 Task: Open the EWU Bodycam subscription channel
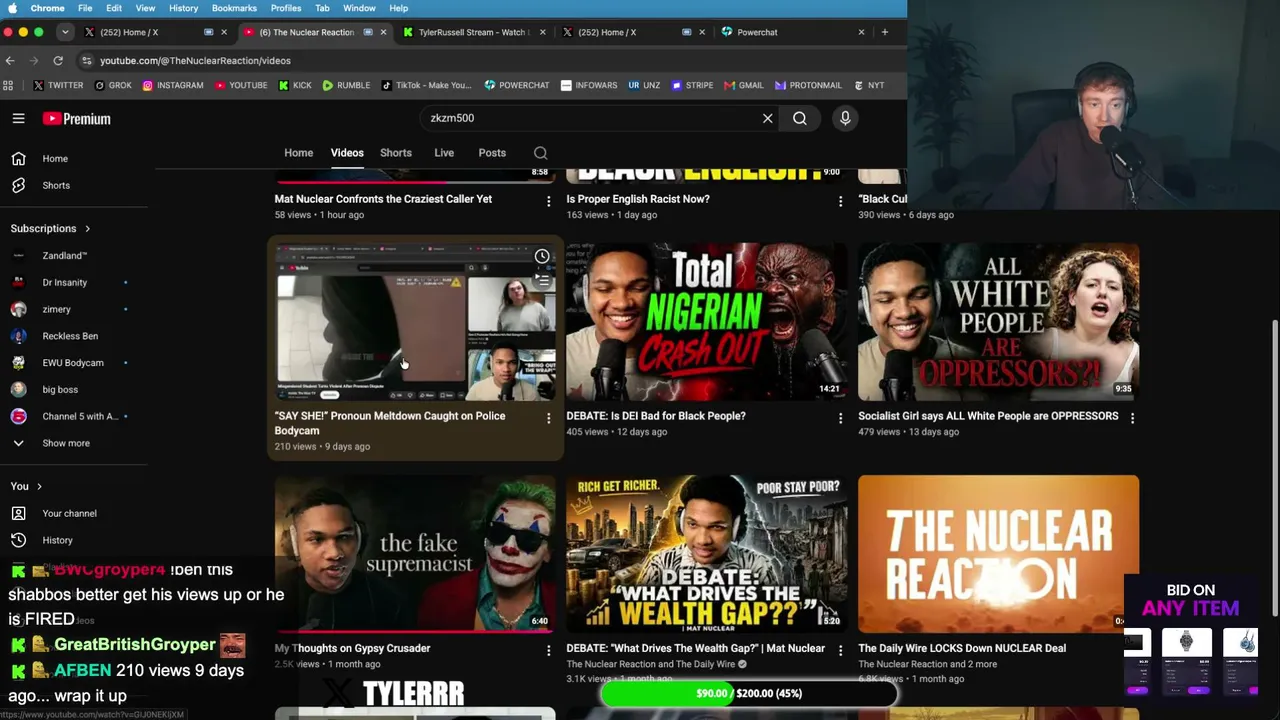pyautogui.click(x=75, y=363)
